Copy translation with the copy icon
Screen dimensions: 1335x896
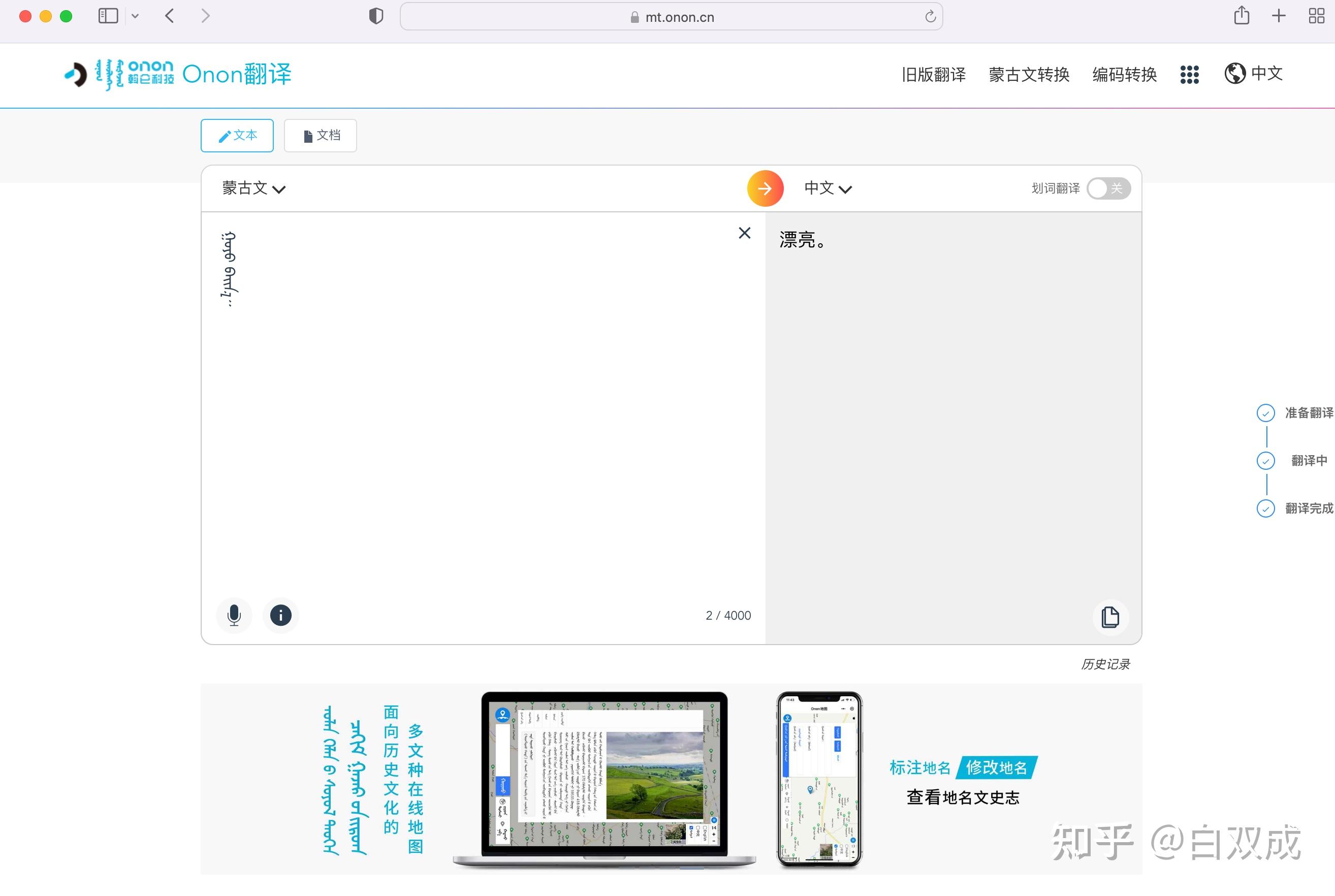coord(1110,617)
